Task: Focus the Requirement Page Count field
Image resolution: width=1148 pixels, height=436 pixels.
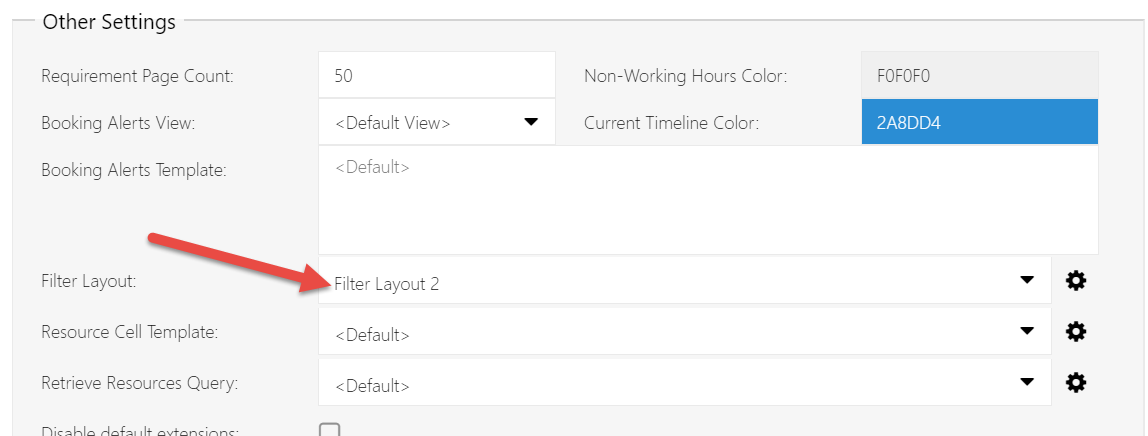Action: pyautogui.click(x=436, y=75)
